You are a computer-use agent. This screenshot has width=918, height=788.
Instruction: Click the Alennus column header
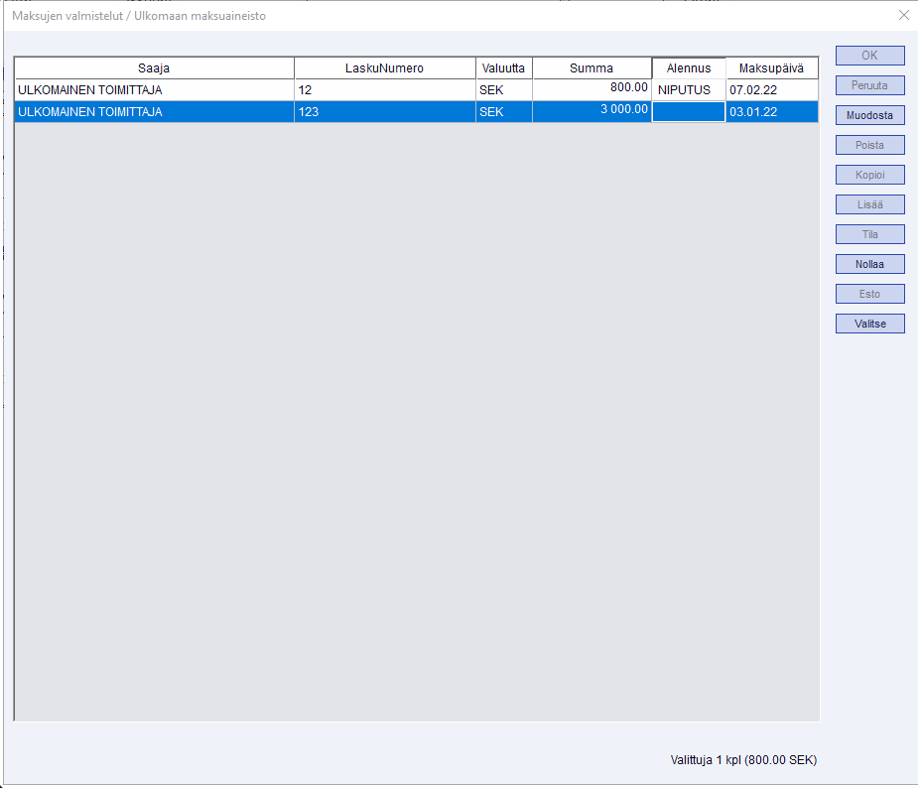[x=688, y=68]
